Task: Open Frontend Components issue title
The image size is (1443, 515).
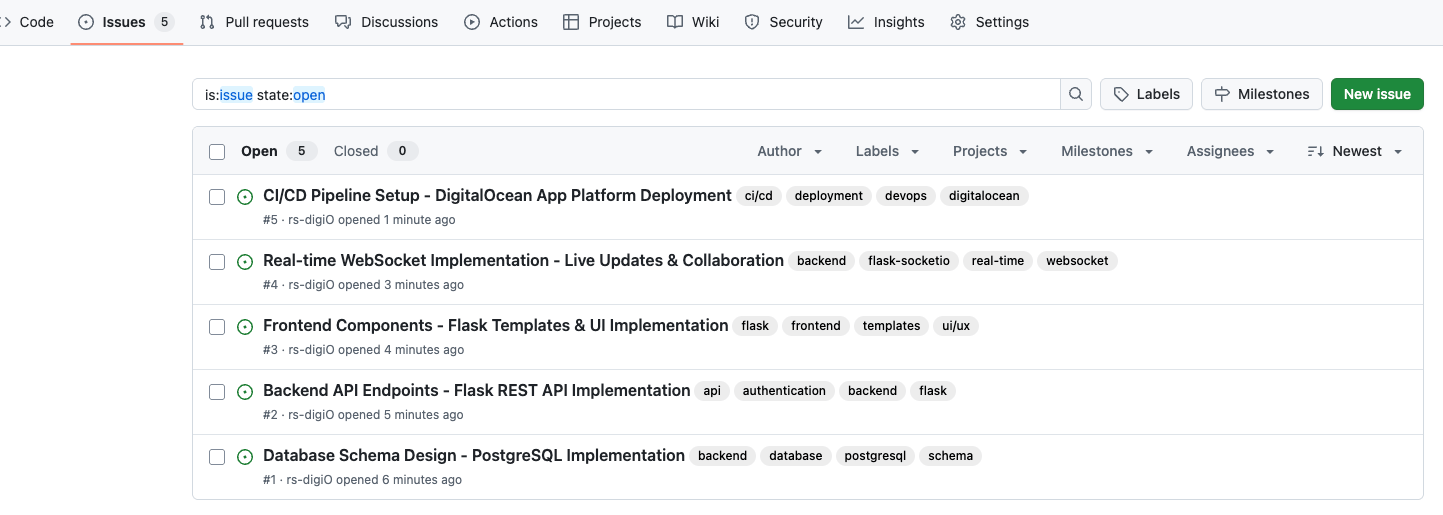Action: point(495,326)
